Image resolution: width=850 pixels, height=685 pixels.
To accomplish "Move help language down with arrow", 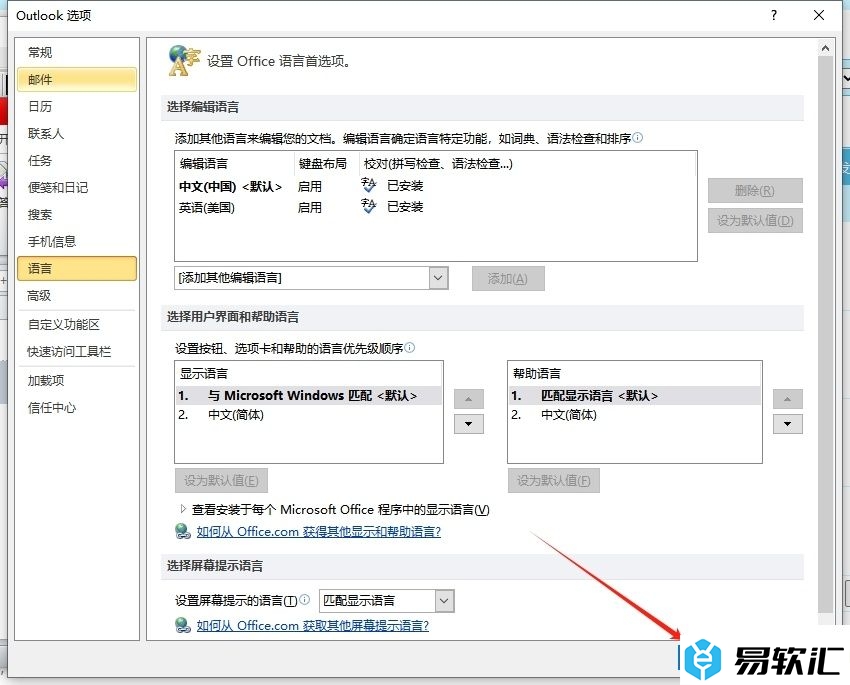I will pos(788,424).
